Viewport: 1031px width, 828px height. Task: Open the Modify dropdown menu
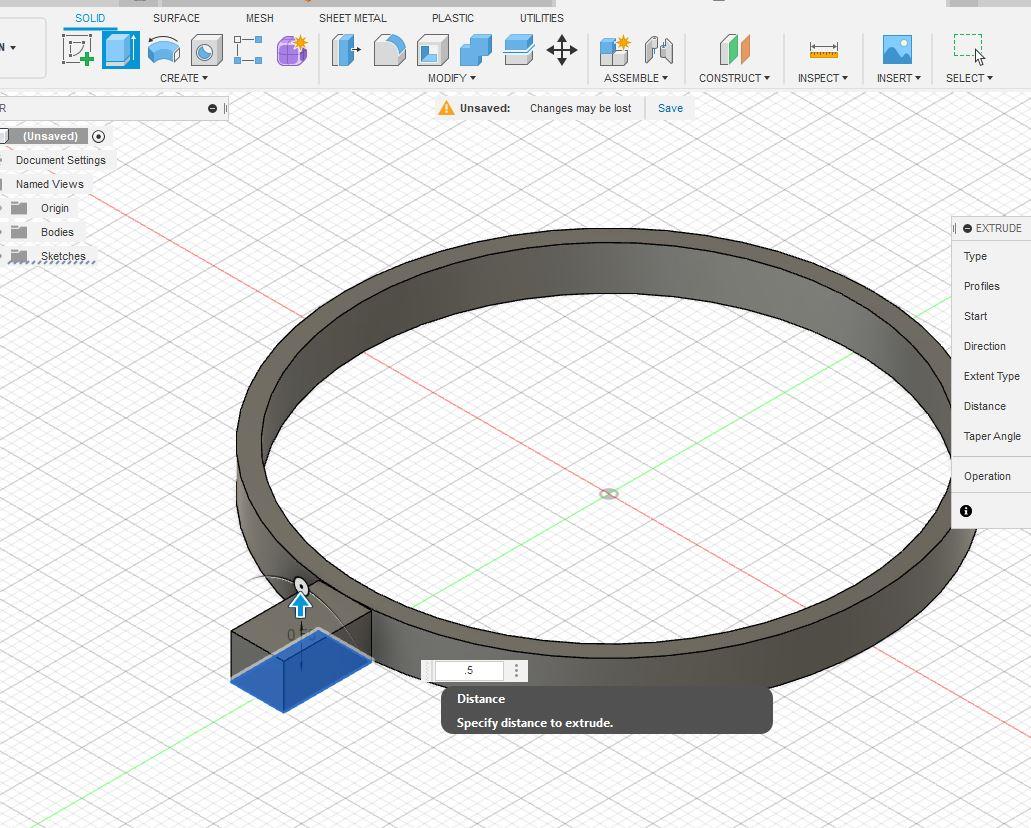[x=450, y=78]
